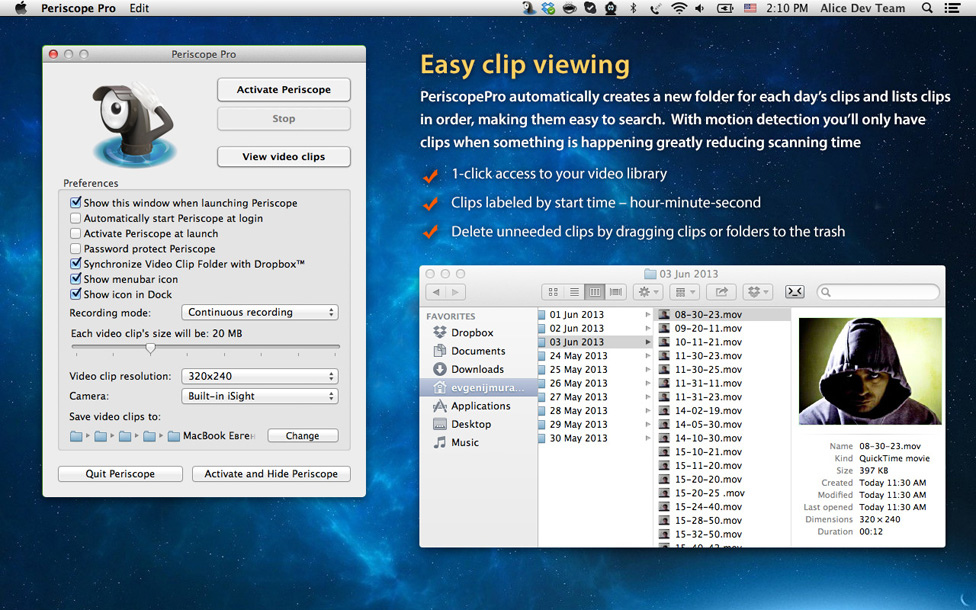
Task: Toggle Show icon in Dock checkbox
Action: pos(75,294)
